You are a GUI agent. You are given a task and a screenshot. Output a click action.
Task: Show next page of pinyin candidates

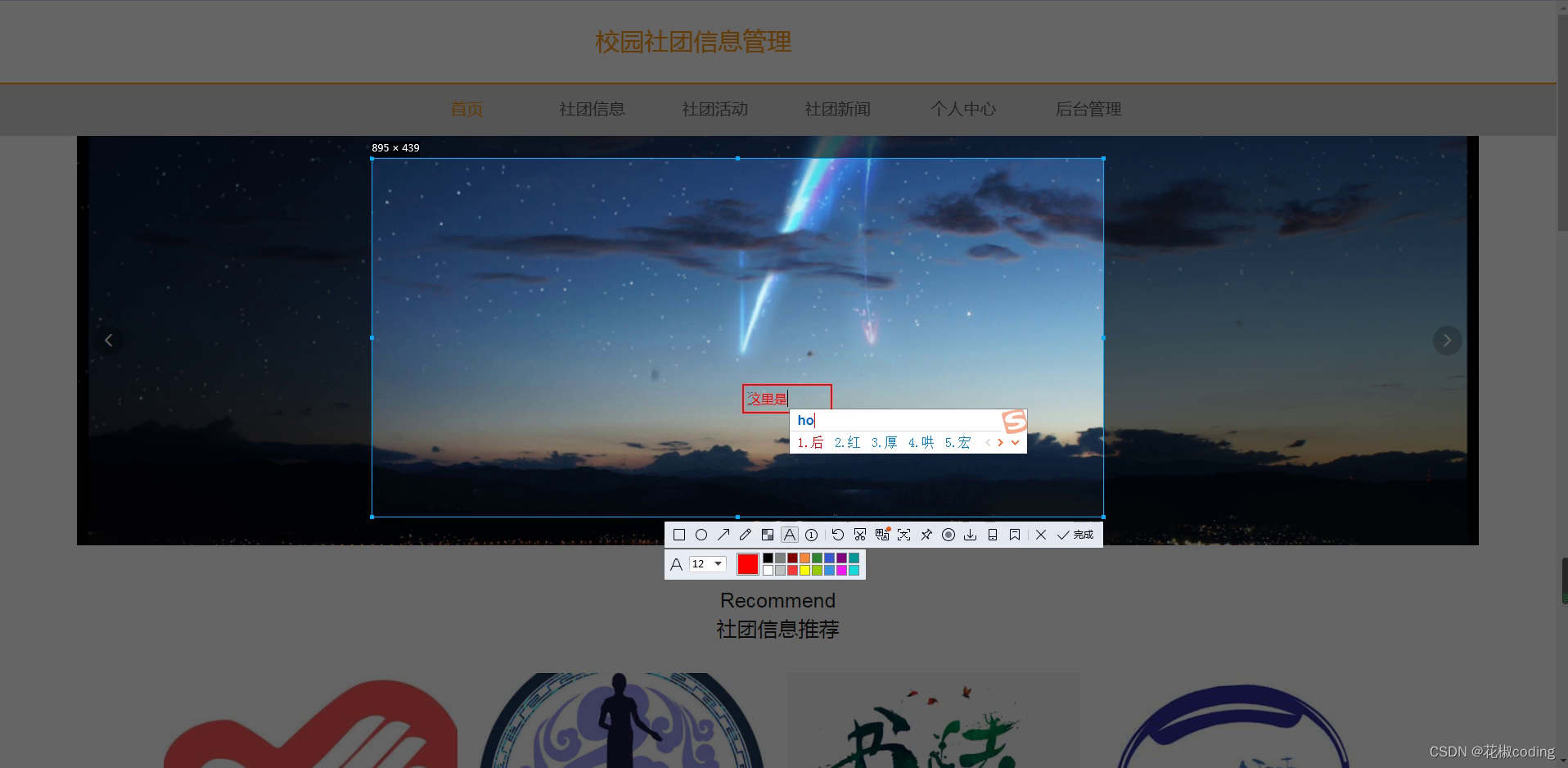[1001, 442]
